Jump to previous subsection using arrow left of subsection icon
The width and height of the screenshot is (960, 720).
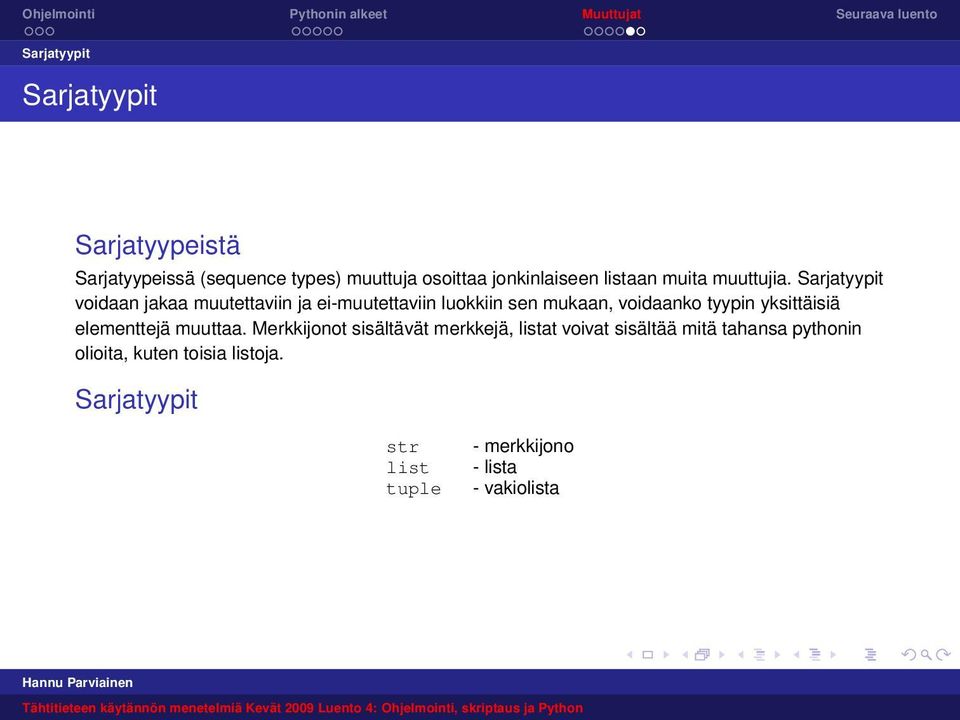741,654
